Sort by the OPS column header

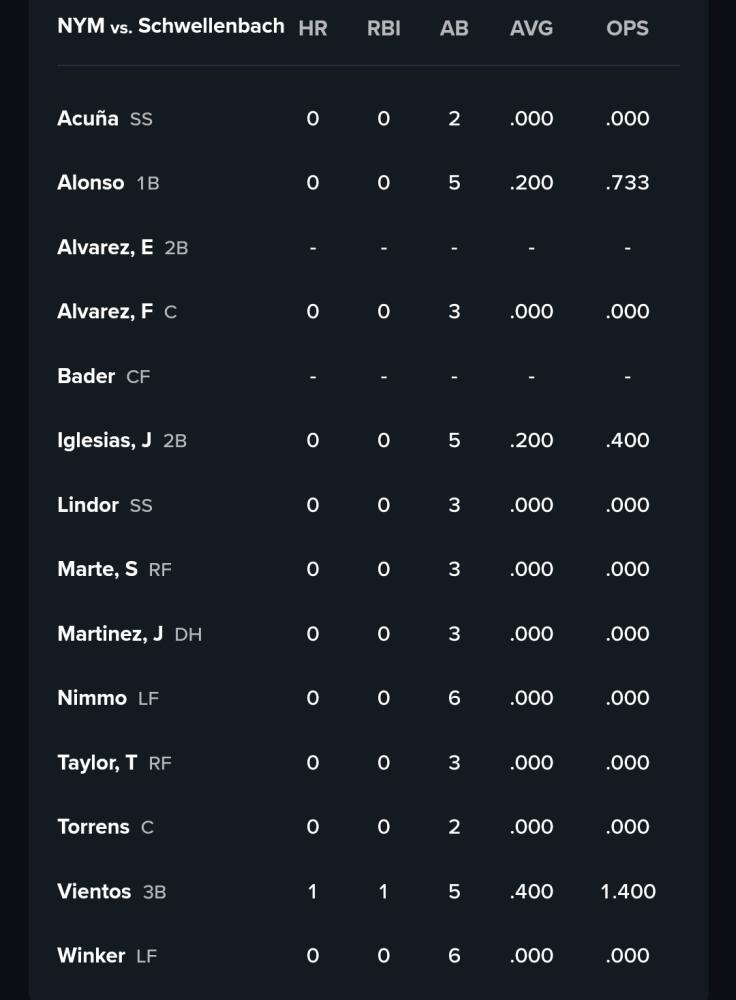click(628, 29)
